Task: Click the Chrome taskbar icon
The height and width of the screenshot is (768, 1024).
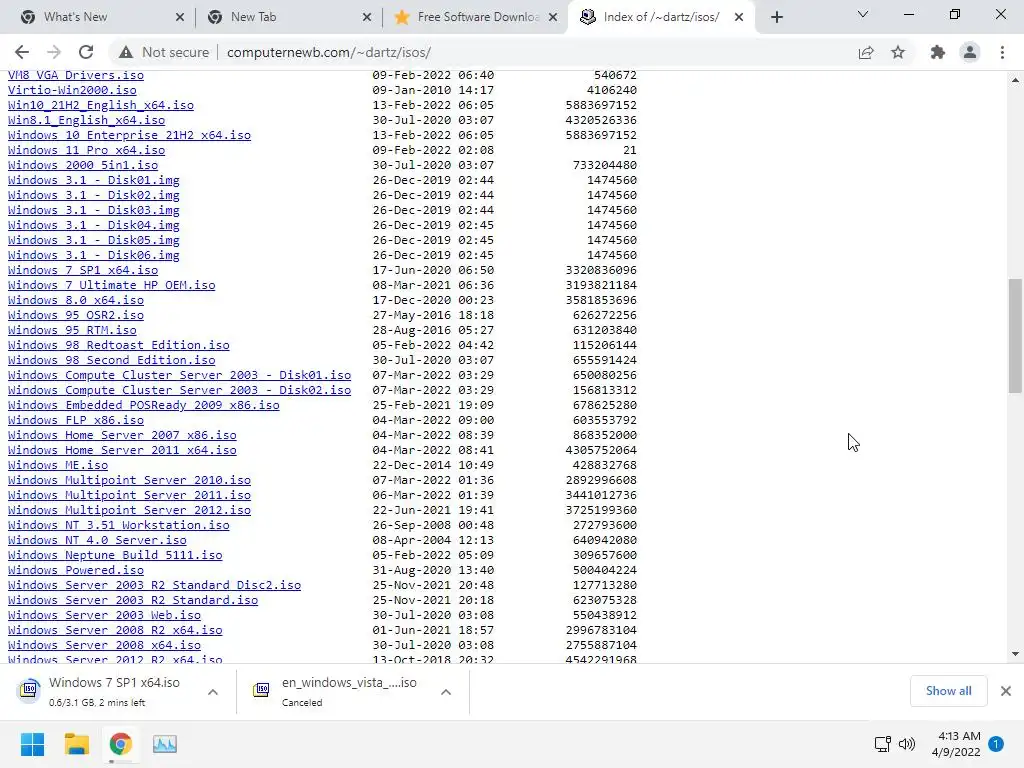Action: [x=121, y=744]
